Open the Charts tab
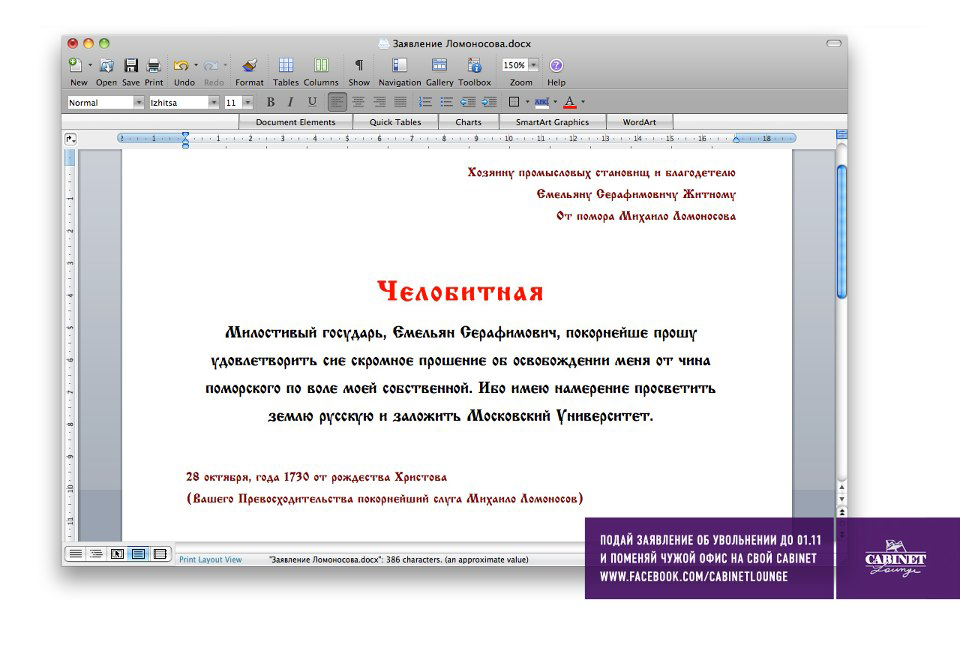This screenshot has width=960, height=645. point(468,122)
